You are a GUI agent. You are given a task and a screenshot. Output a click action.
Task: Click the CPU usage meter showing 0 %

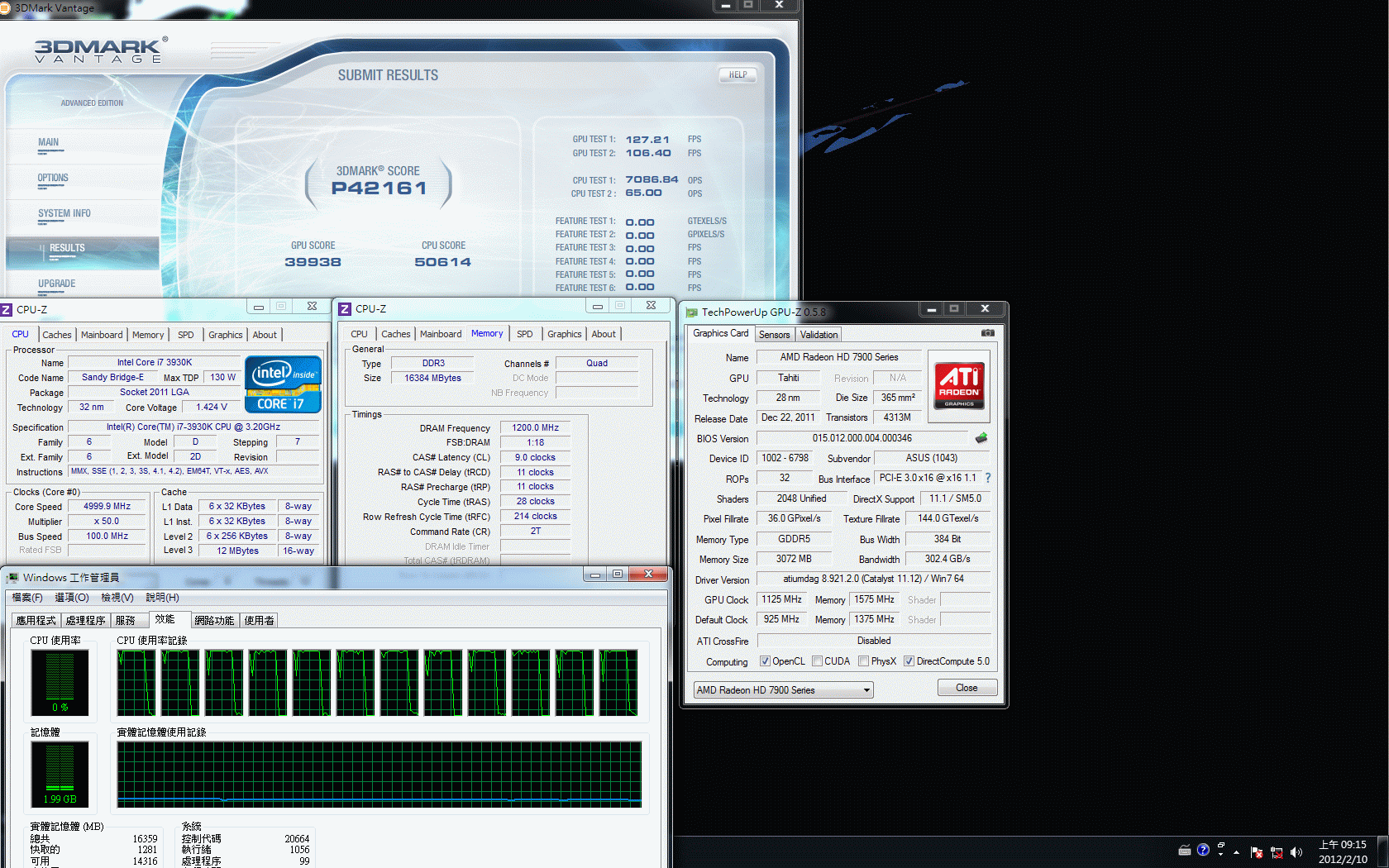(60, 683)
